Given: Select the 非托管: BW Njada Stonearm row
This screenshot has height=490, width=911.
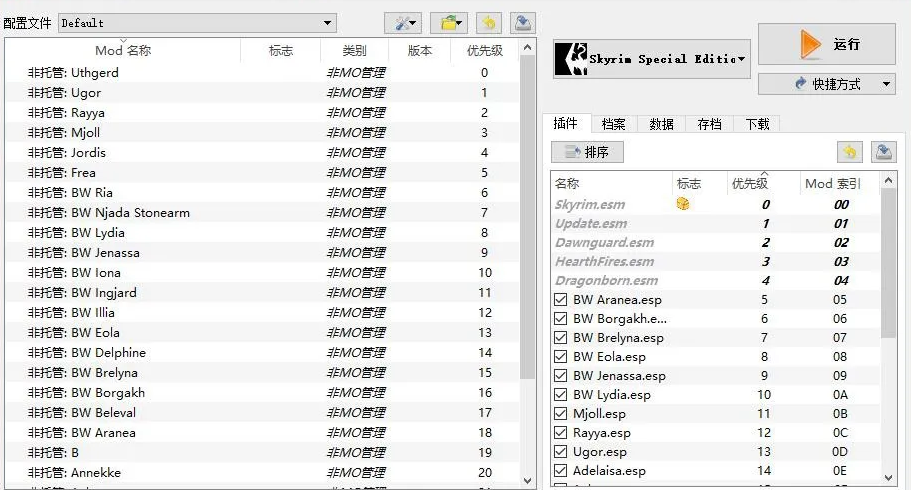Looking at the screenshot, I should point(262,213).
